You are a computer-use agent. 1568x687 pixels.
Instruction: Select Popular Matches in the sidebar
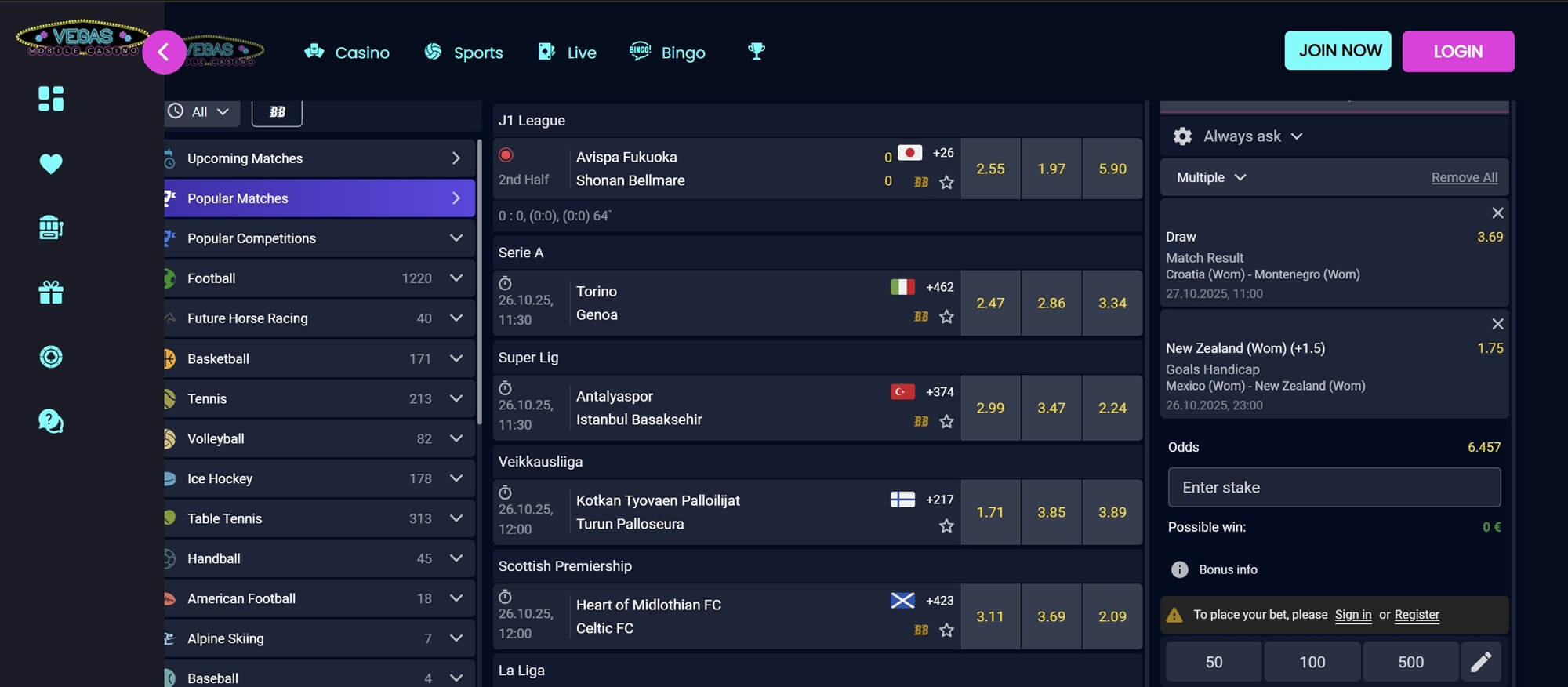319,198
